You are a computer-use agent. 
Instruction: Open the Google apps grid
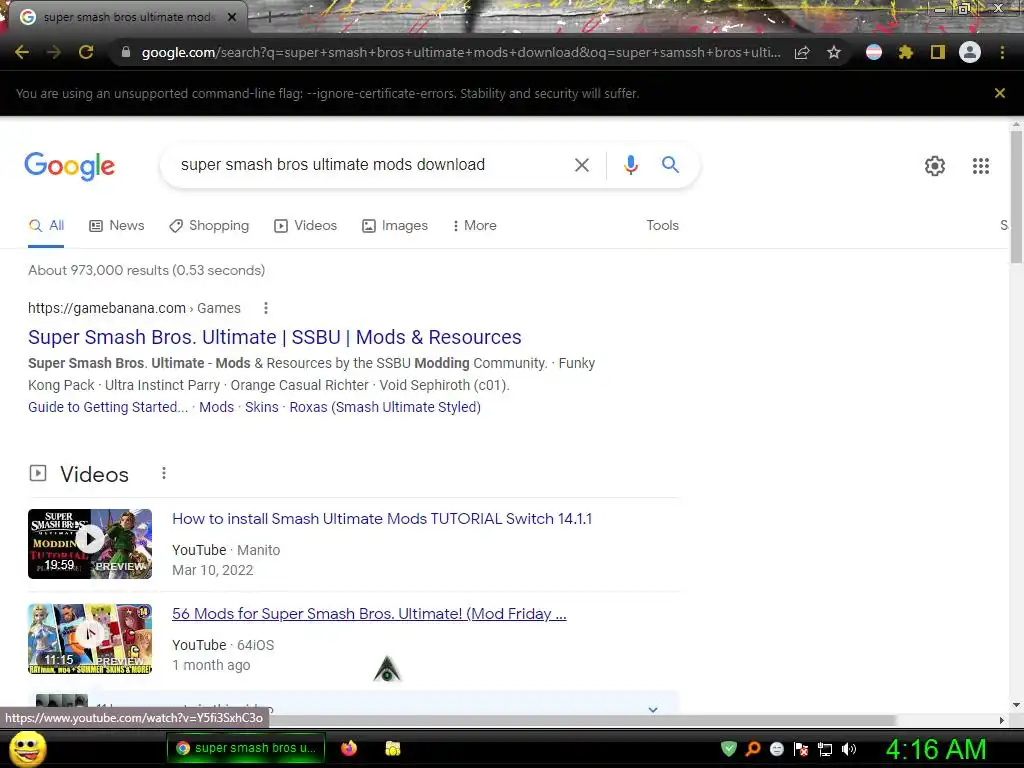click(981, 166)
